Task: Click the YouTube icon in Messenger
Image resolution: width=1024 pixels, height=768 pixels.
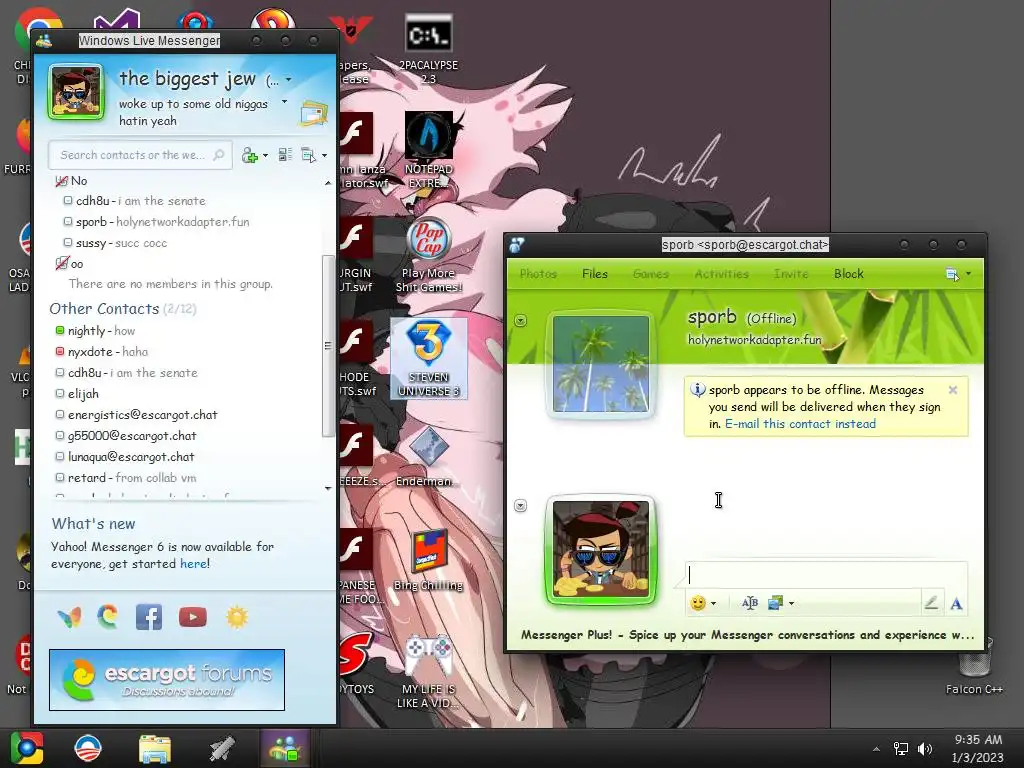Action: pos(193,617)
